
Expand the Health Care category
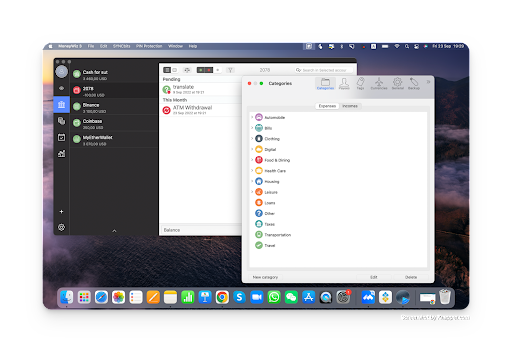coord(252,171)
